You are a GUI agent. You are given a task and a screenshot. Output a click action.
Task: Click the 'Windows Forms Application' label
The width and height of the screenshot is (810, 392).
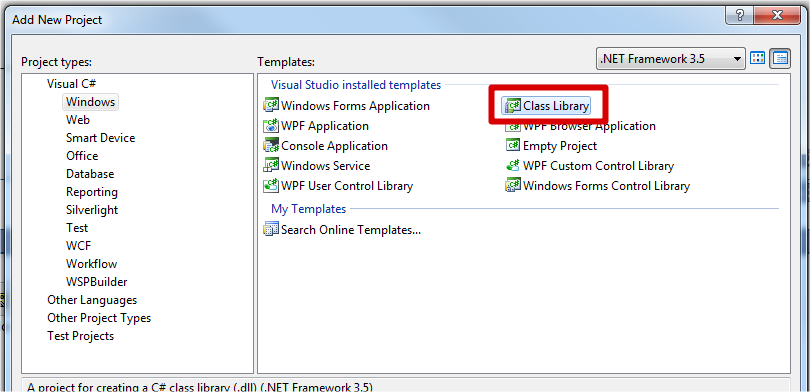pos(355,106)
